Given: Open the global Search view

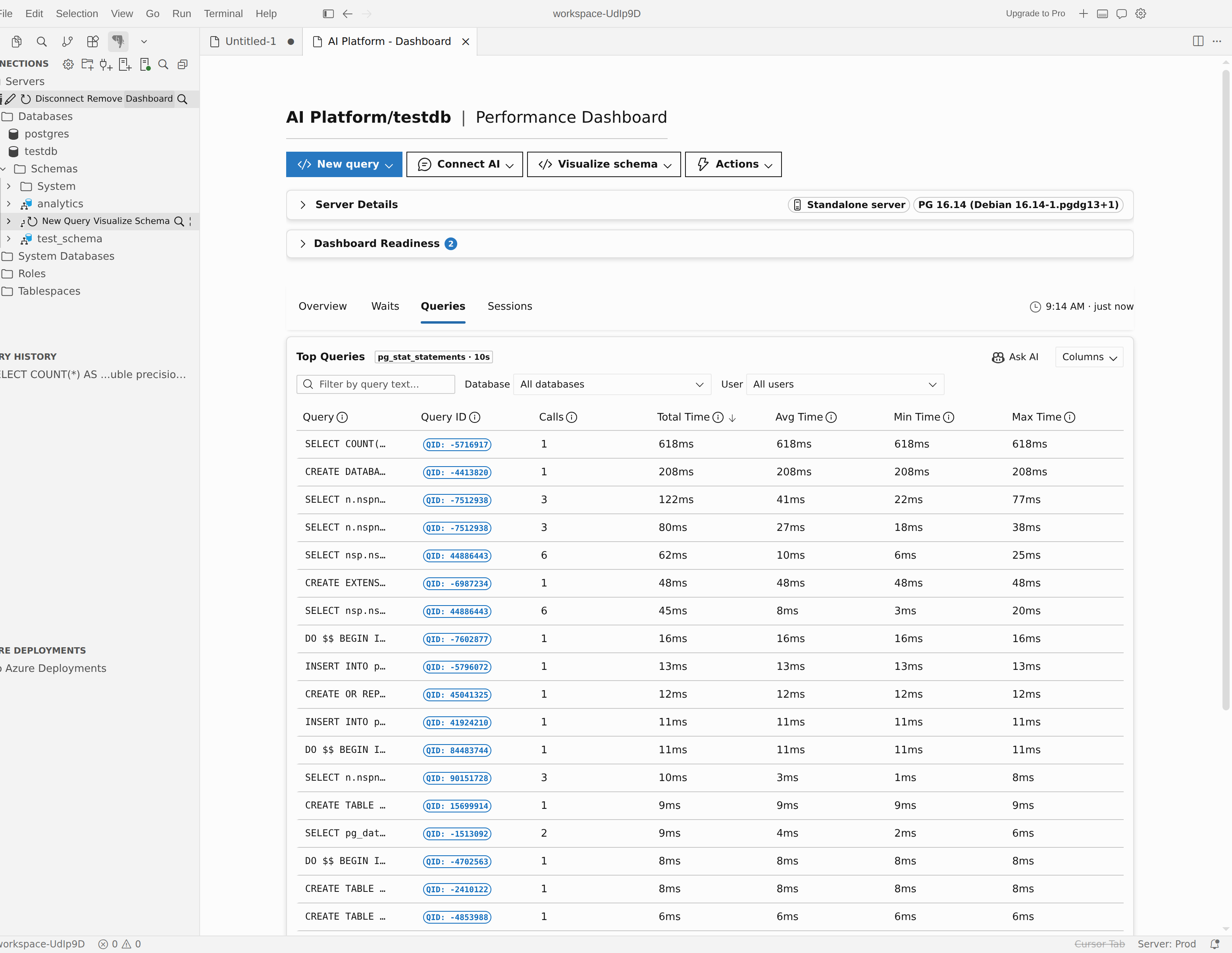Looking at the screenshot, I should click(42, 41).
